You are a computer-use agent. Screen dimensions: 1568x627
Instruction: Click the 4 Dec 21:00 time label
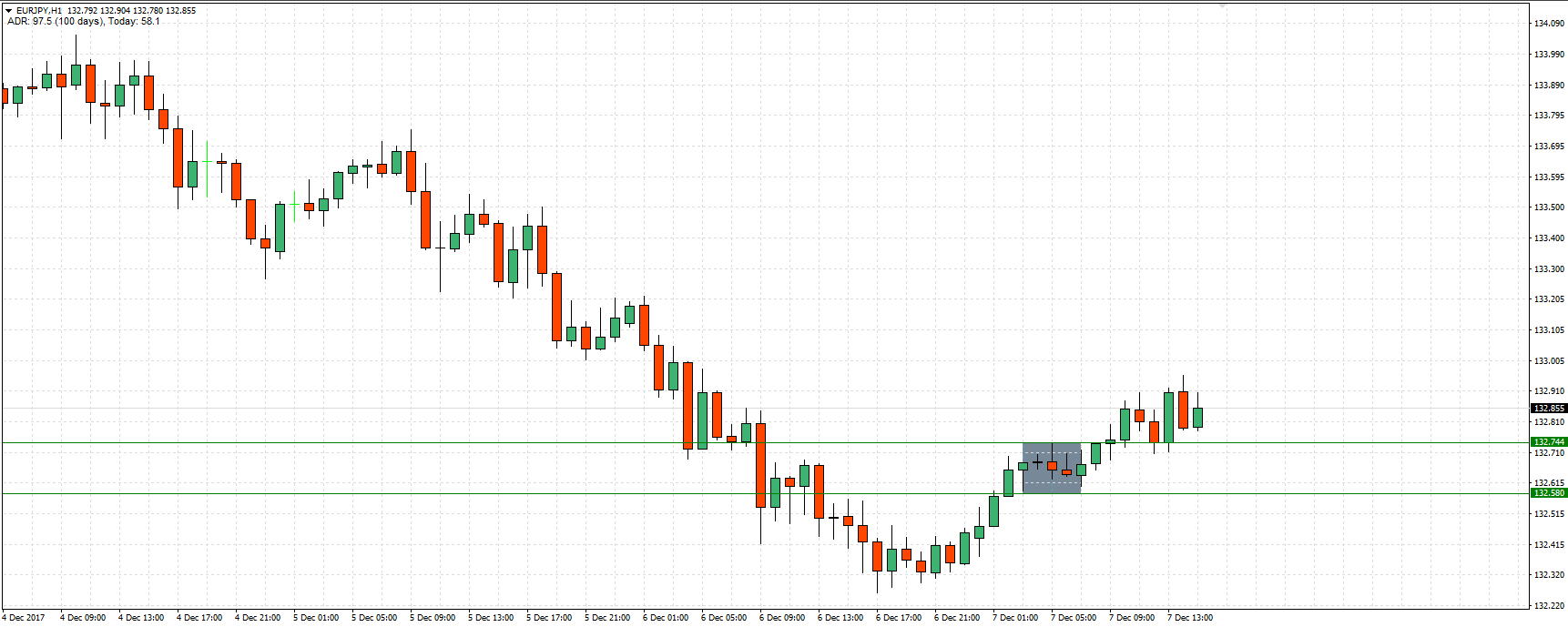(x=258, y=618)
